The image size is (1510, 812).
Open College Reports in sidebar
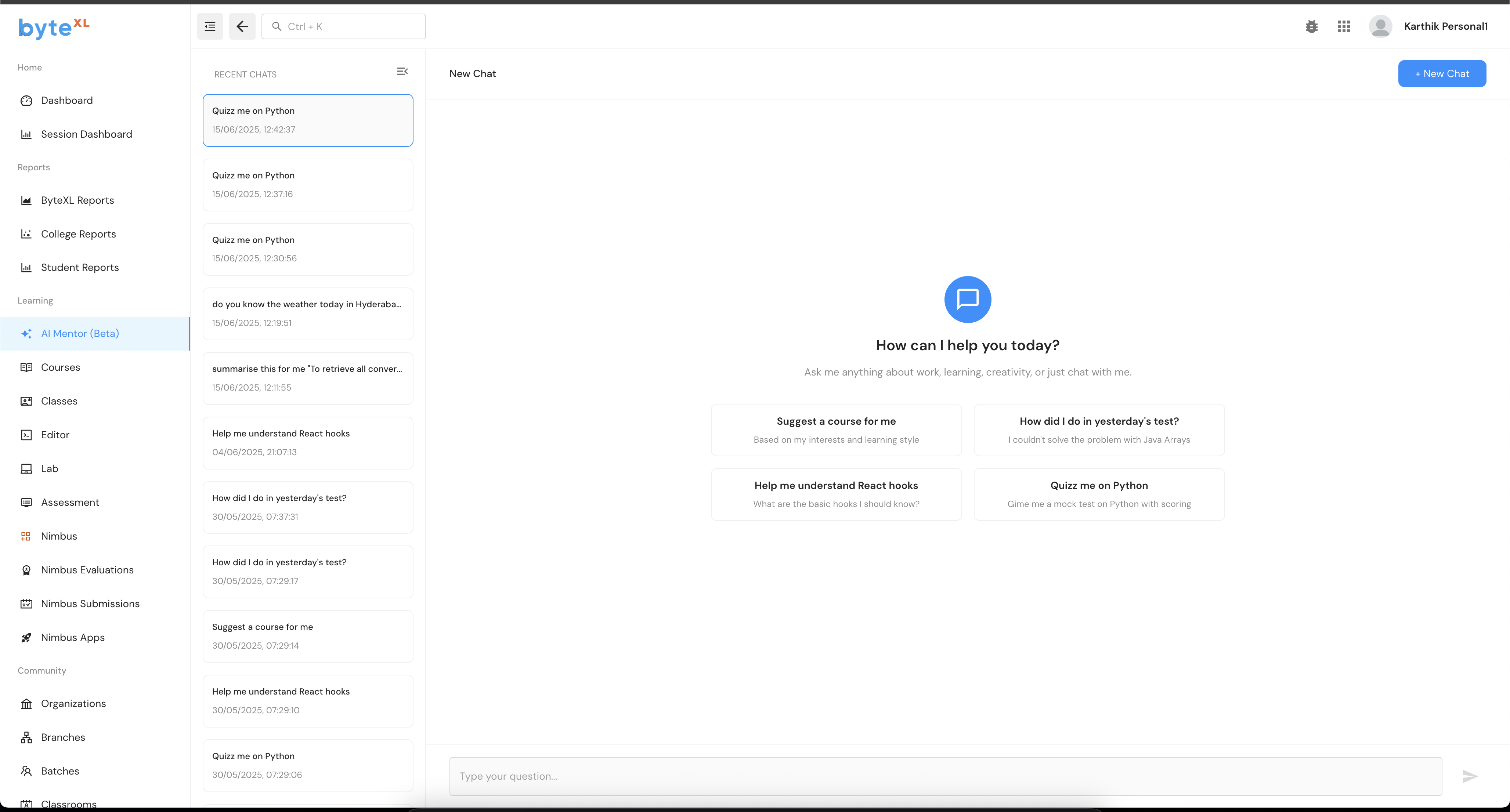pos(78,234)
